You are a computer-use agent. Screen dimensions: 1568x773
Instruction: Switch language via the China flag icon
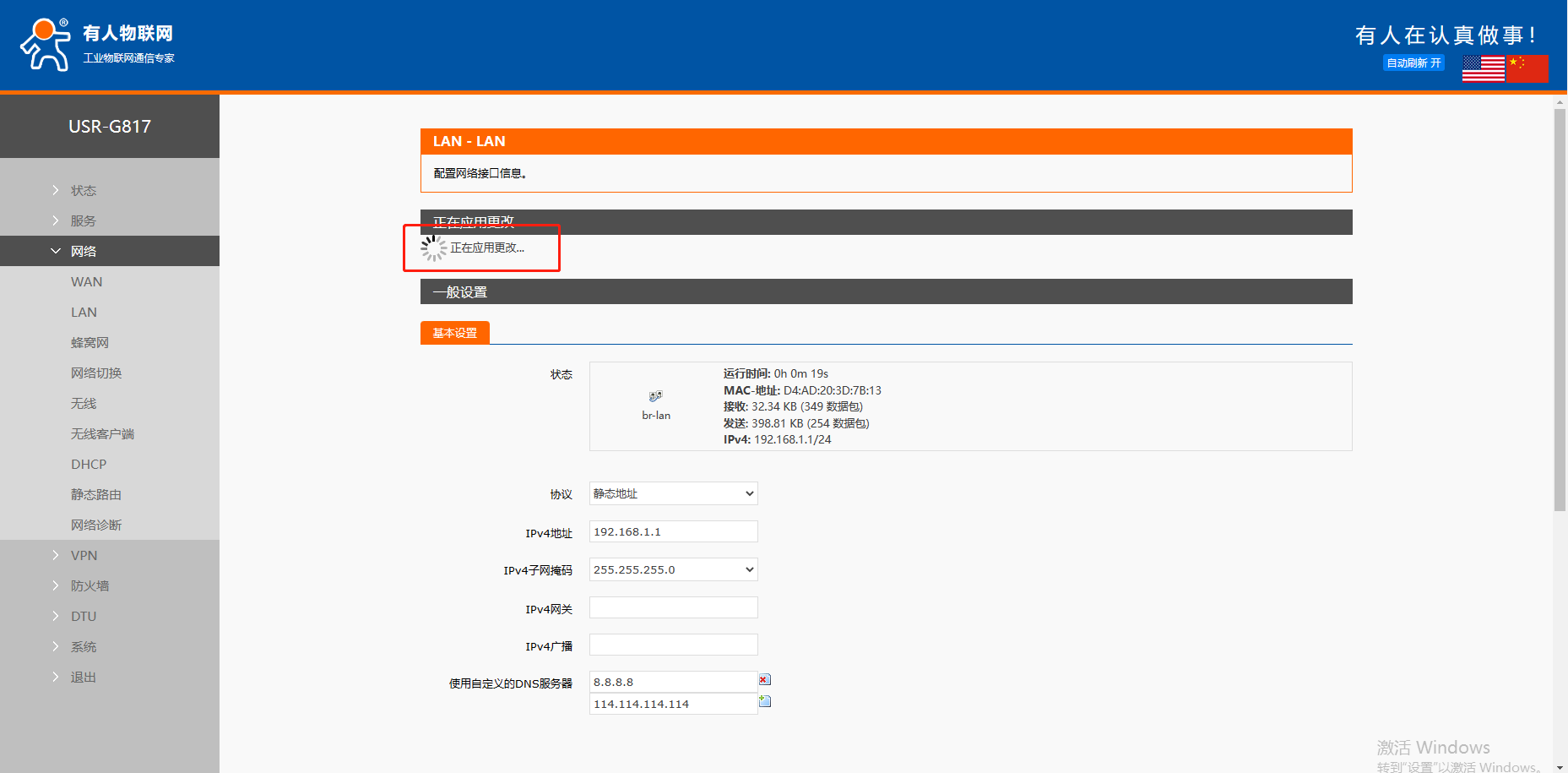point(1527,68)
